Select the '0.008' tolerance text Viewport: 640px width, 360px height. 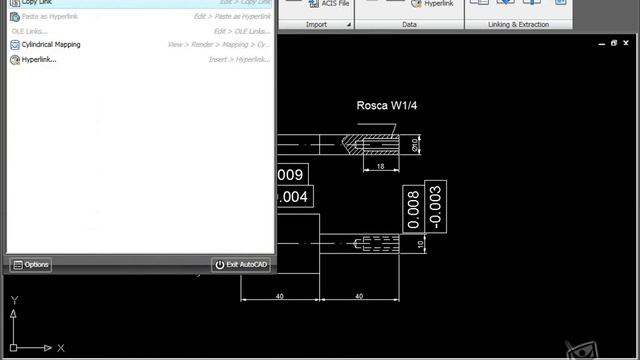coord(413,209)
